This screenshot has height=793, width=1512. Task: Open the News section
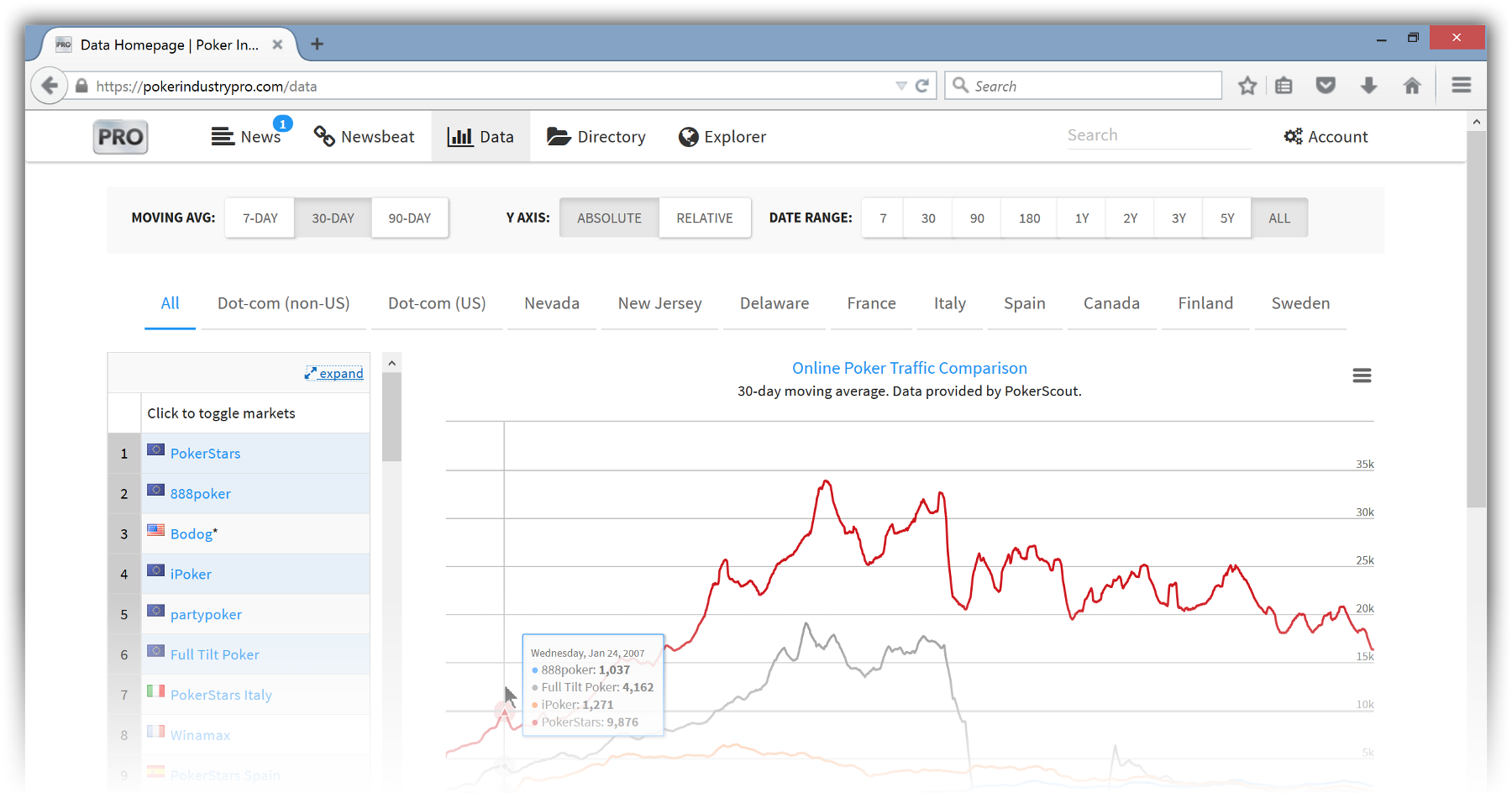[x=246, y=136]
